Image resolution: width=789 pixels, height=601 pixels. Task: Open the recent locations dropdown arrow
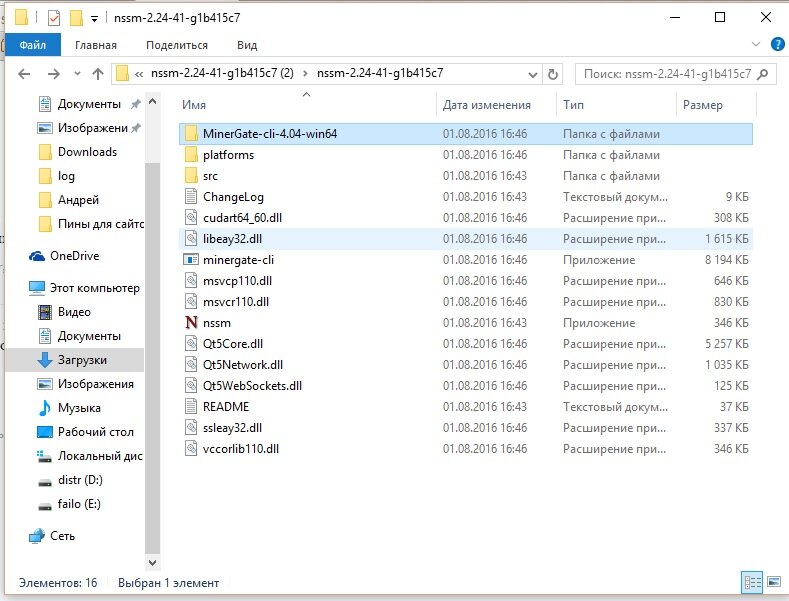click(x=77, y=74)
